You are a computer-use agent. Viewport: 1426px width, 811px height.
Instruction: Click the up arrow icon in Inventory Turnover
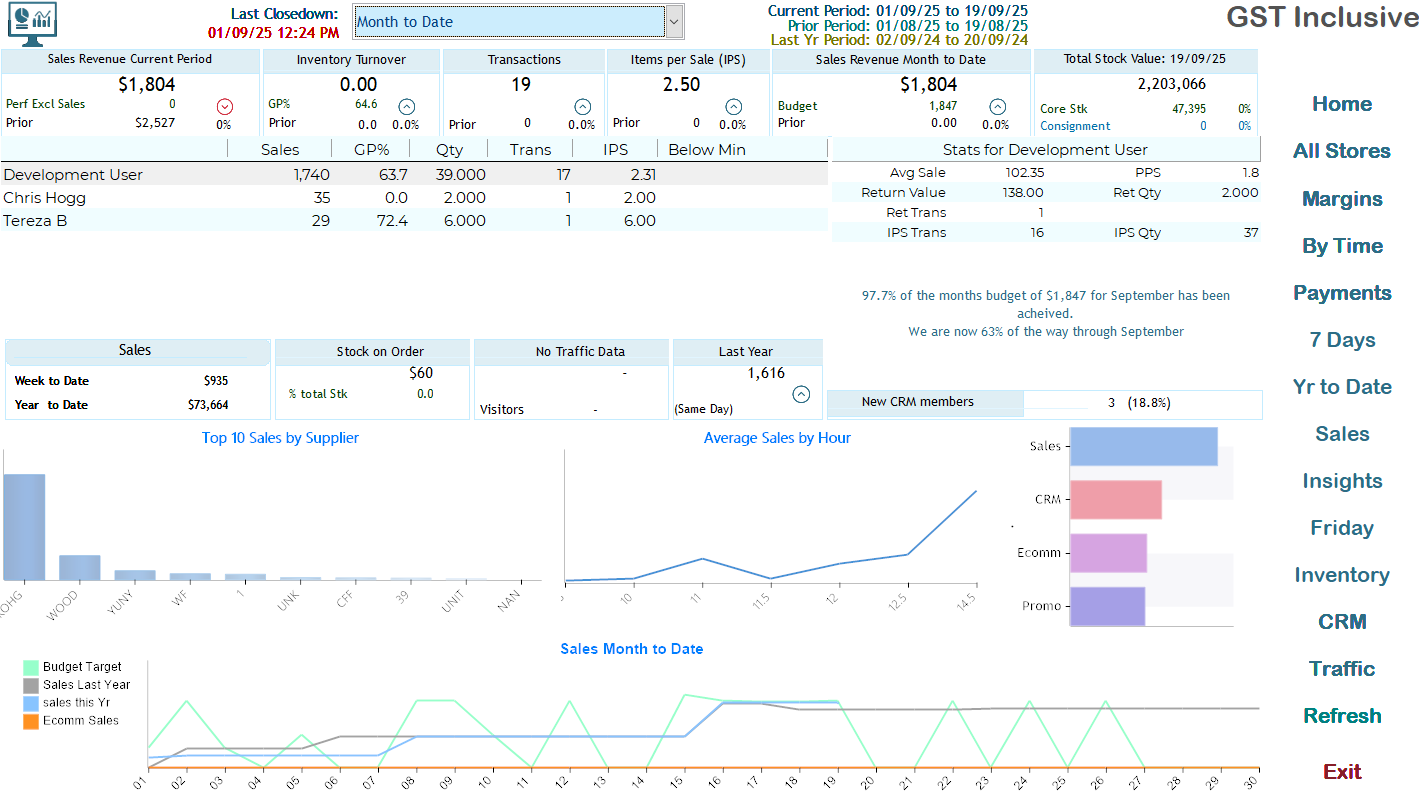tap(406, 106)
